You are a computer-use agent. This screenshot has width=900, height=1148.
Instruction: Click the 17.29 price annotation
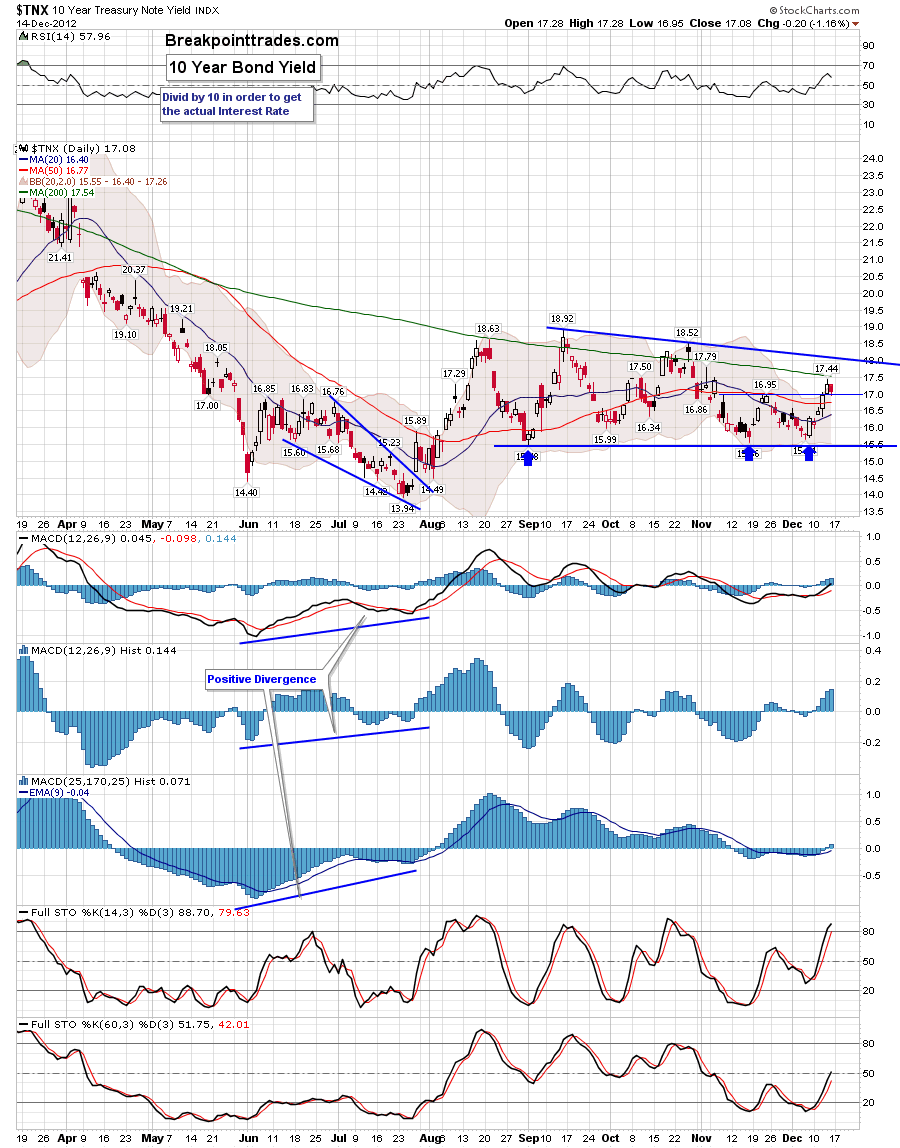454,373
